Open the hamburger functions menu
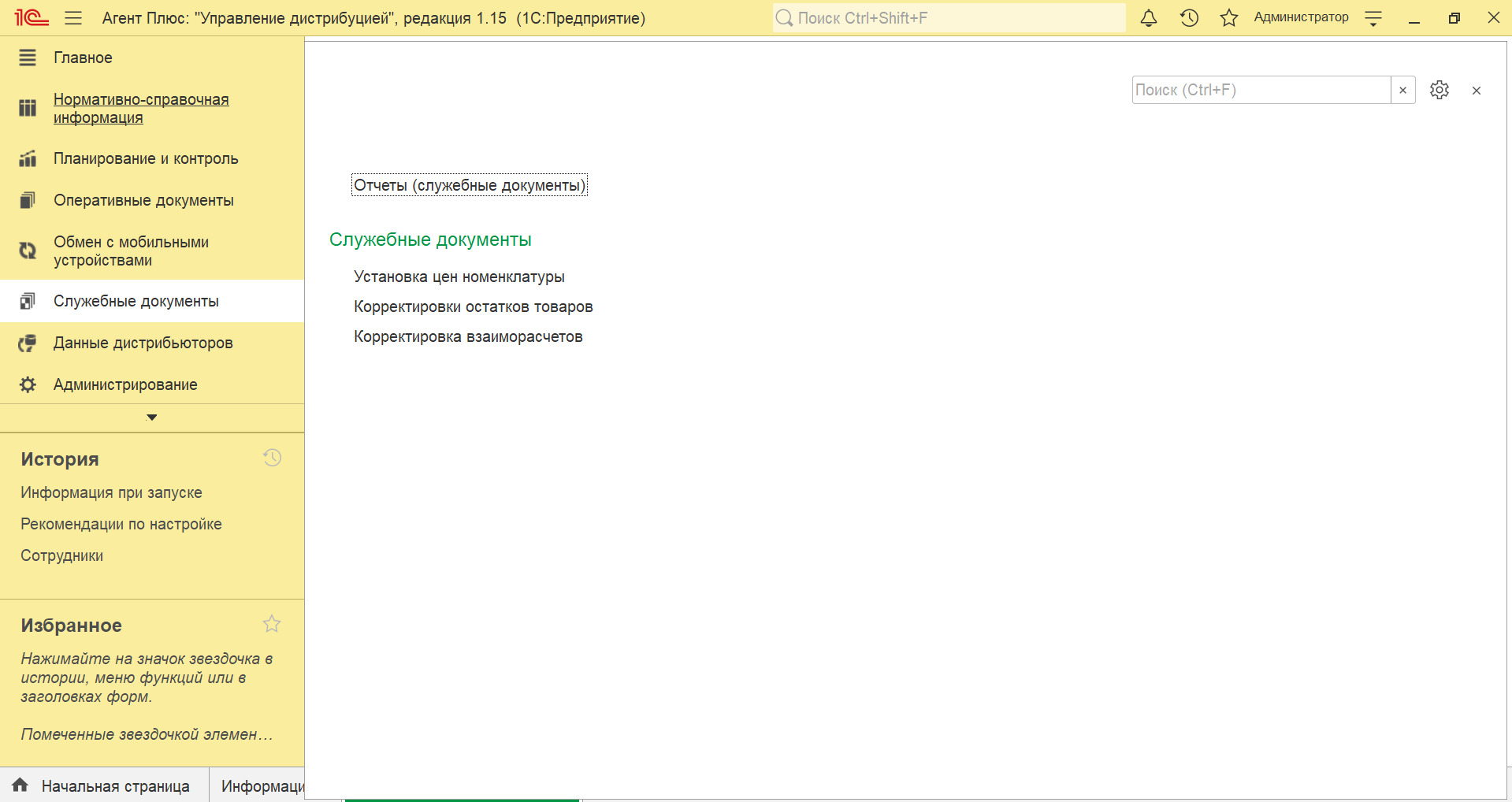 [x=73, y=18]
